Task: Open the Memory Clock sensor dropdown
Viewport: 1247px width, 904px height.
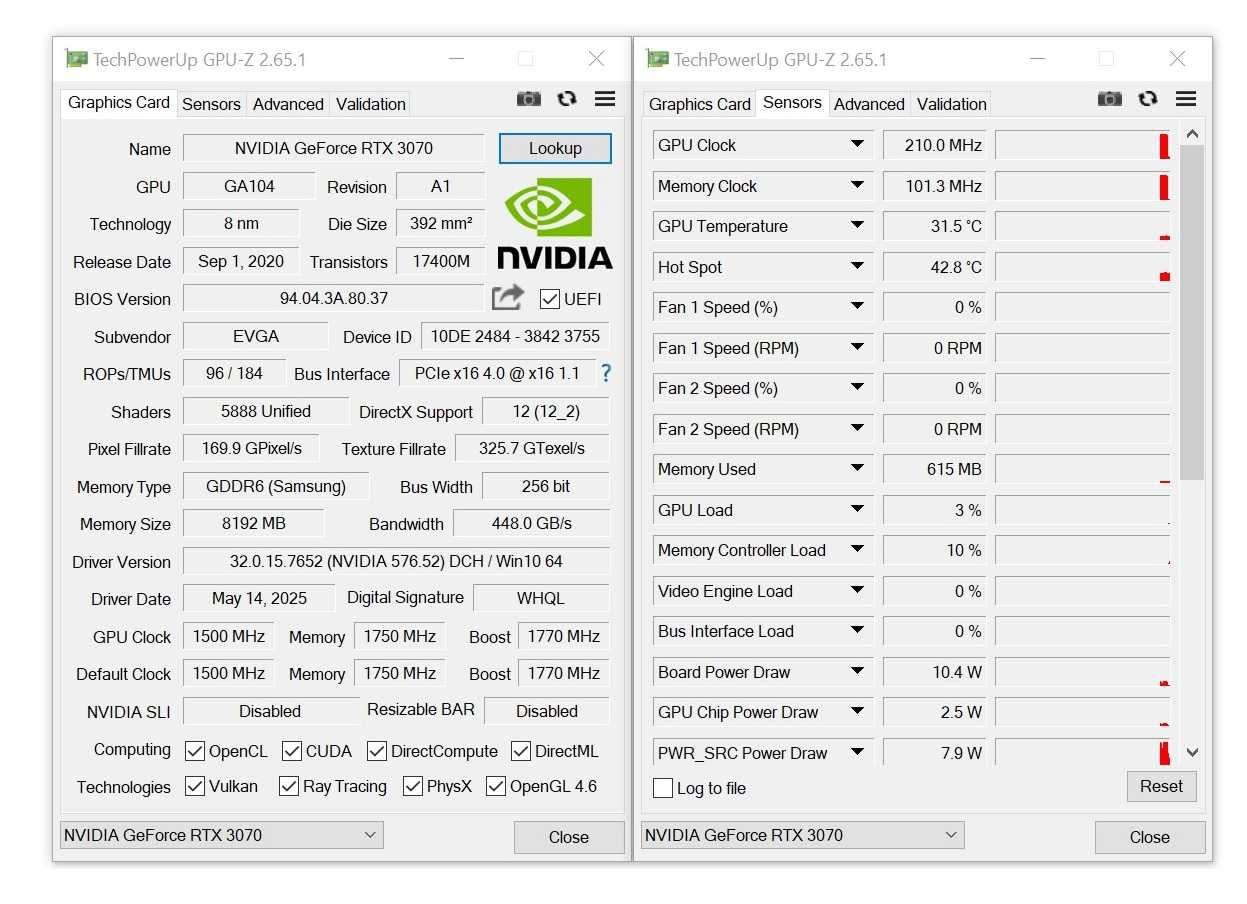Action: tap(857, 186)
